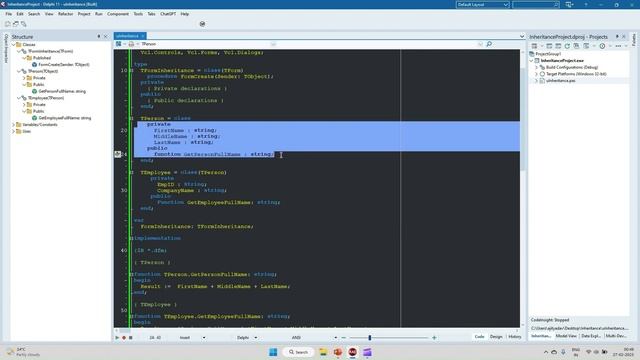The image size is (640, 360).
Task: Open the ChatGPT menu
Action: (x=168, y=14)
